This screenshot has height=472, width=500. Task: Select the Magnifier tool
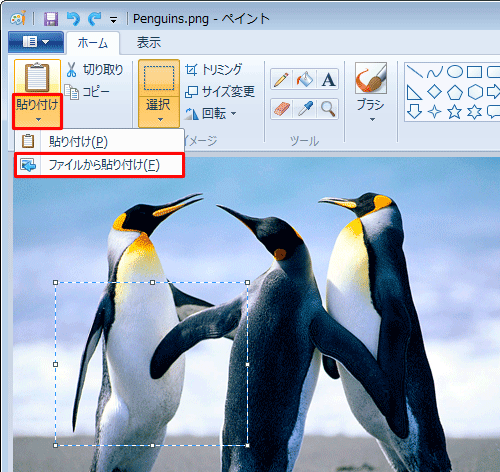[328, 109]
